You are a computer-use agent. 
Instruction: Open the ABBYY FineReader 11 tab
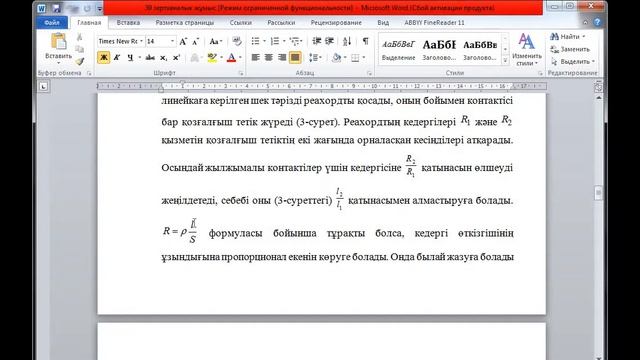click(x=434, y=22)
